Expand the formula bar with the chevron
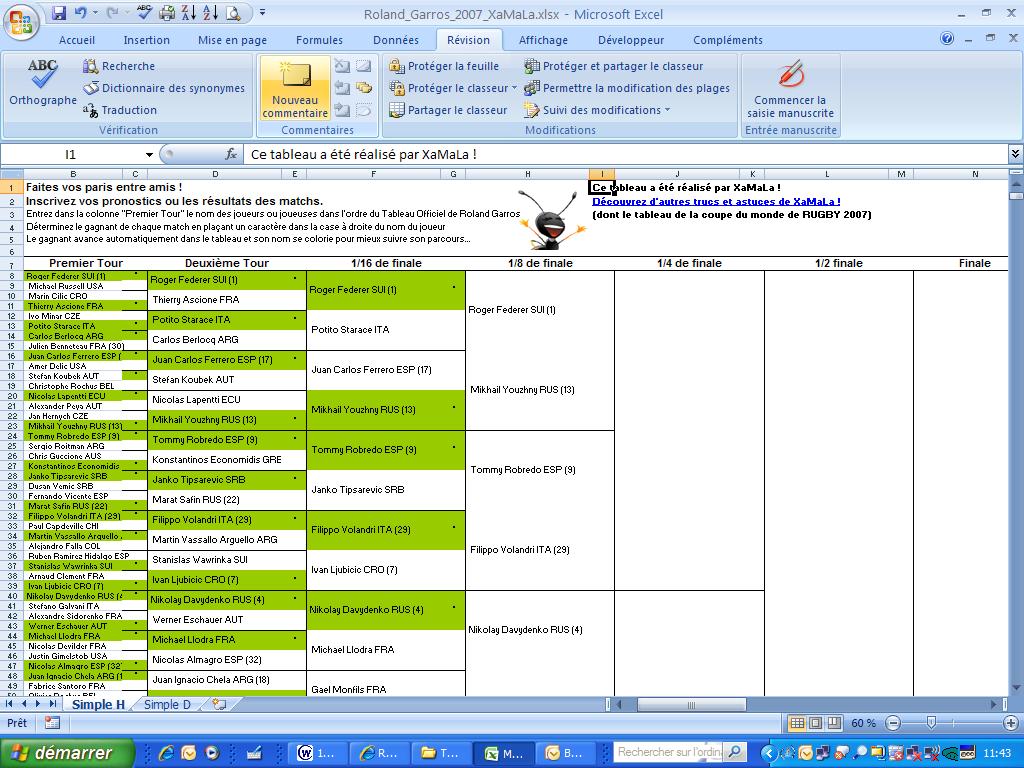This screenshot has width=1024, height=768. pos(1015,154)
